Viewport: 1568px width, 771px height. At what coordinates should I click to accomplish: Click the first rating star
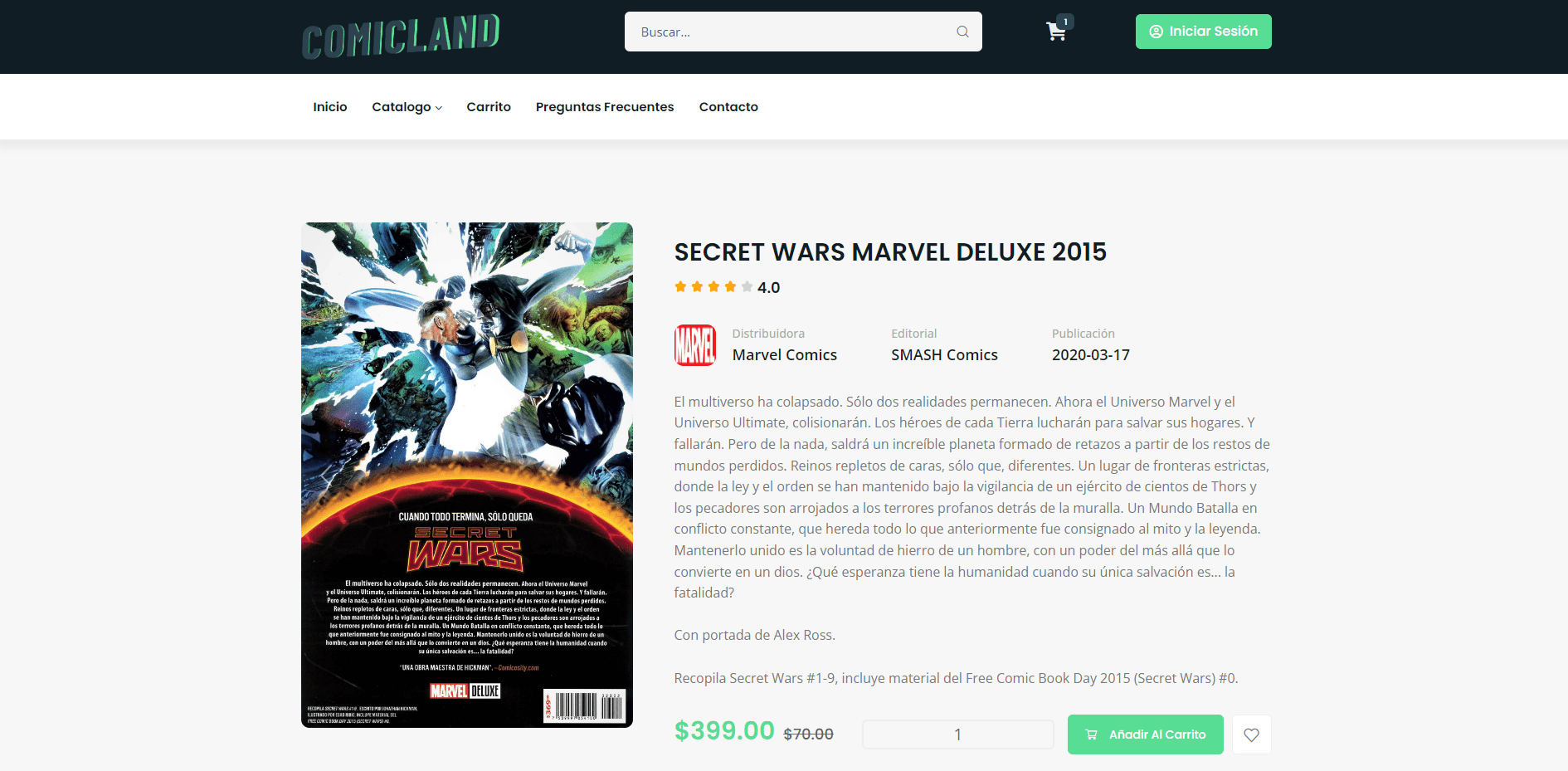click(x=680, y=286)
